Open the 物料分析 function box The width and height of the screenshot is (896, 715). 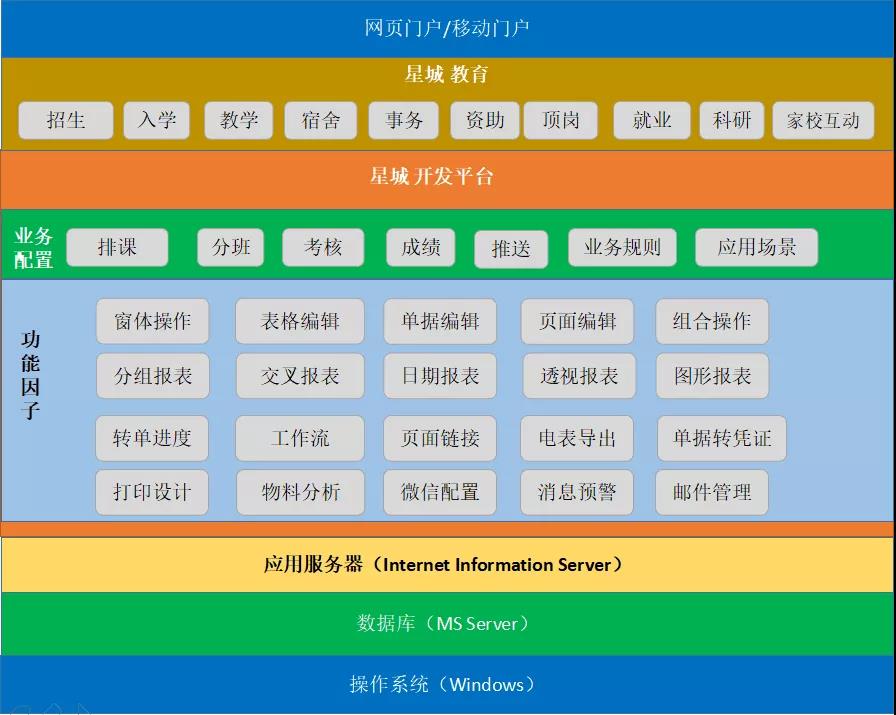[x=301, y=492]
